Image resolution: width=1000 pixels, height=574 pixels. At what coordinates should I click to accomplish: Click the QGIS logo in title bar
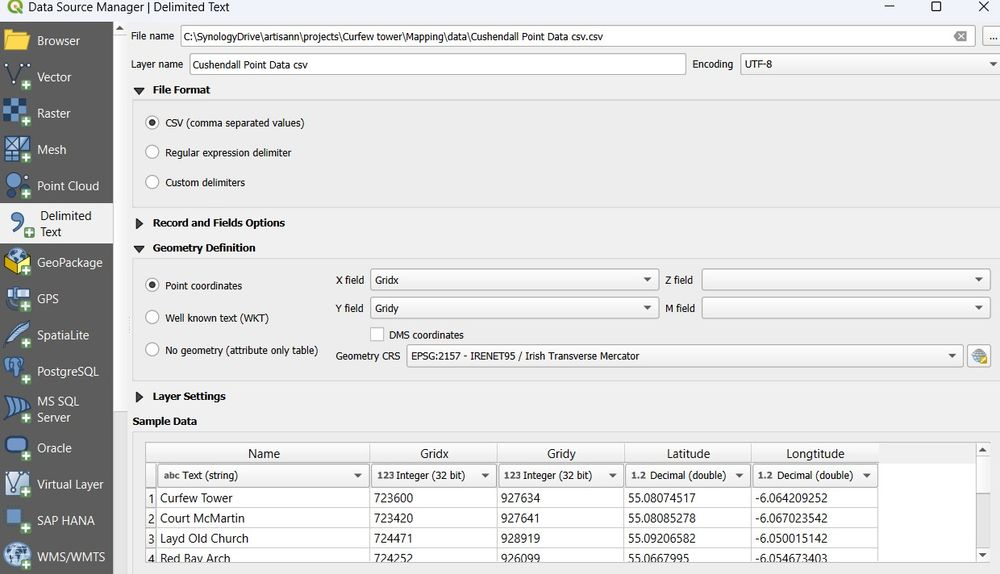pyautogui.click(x=14, y=7)
